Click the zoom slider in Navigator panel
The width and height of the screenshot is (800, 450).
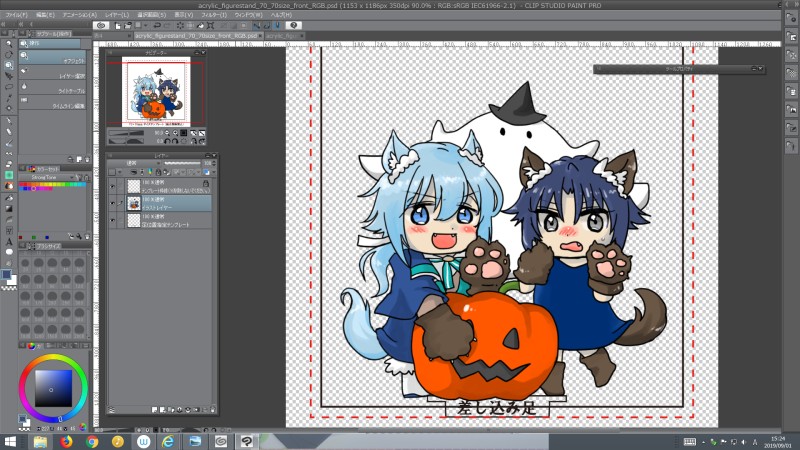[128, 133]
